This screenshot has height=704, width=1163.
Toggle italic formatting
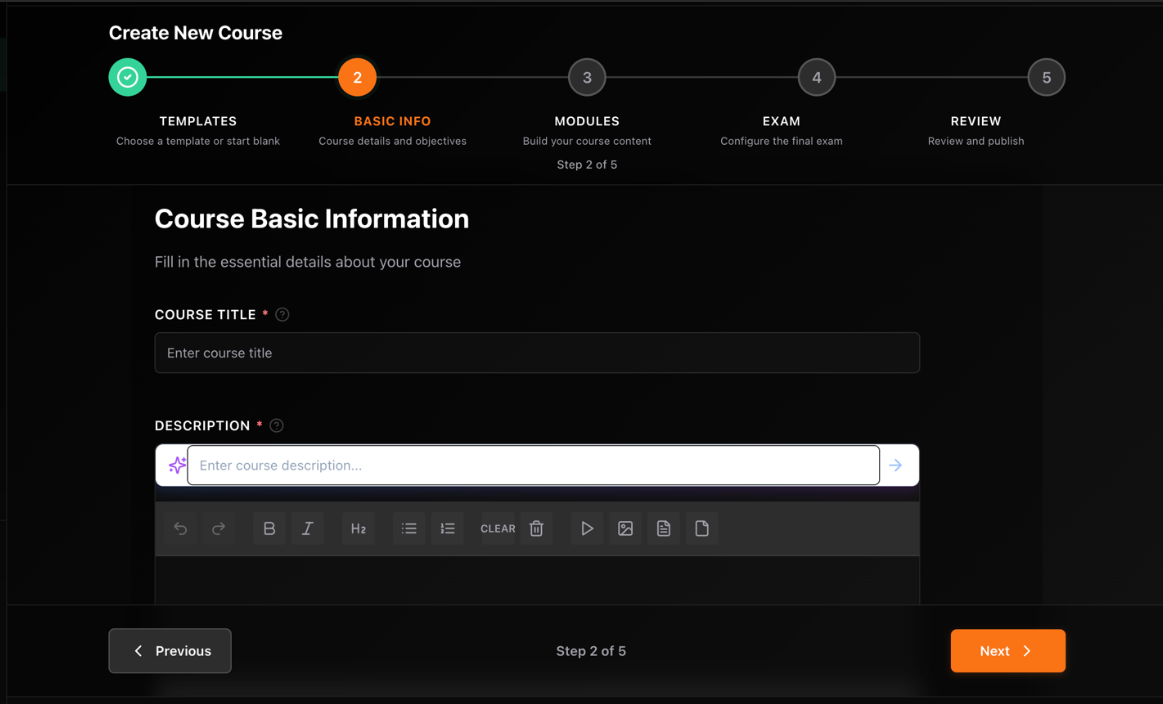pyautogui.click(x=307, y=528)
